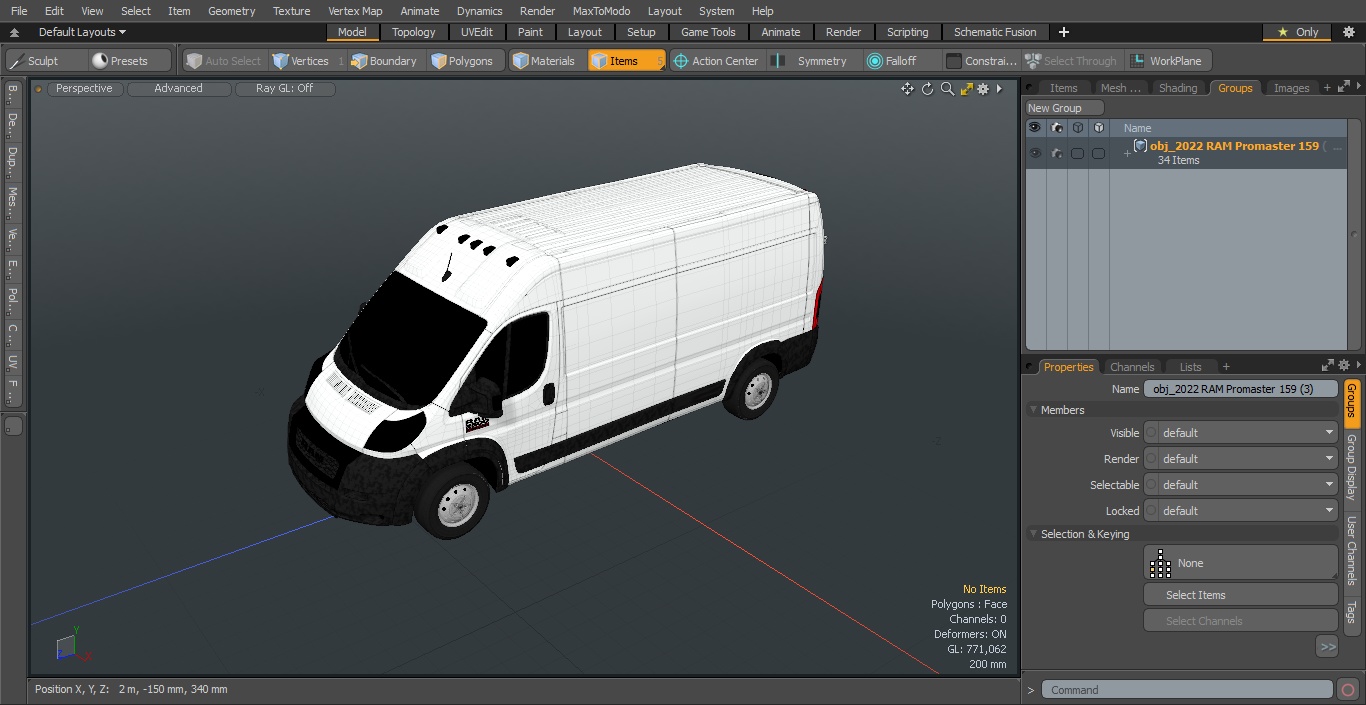Click the double-arrow expand button in Properties
The image size is (1366, 705).
tap(1327, 647)
